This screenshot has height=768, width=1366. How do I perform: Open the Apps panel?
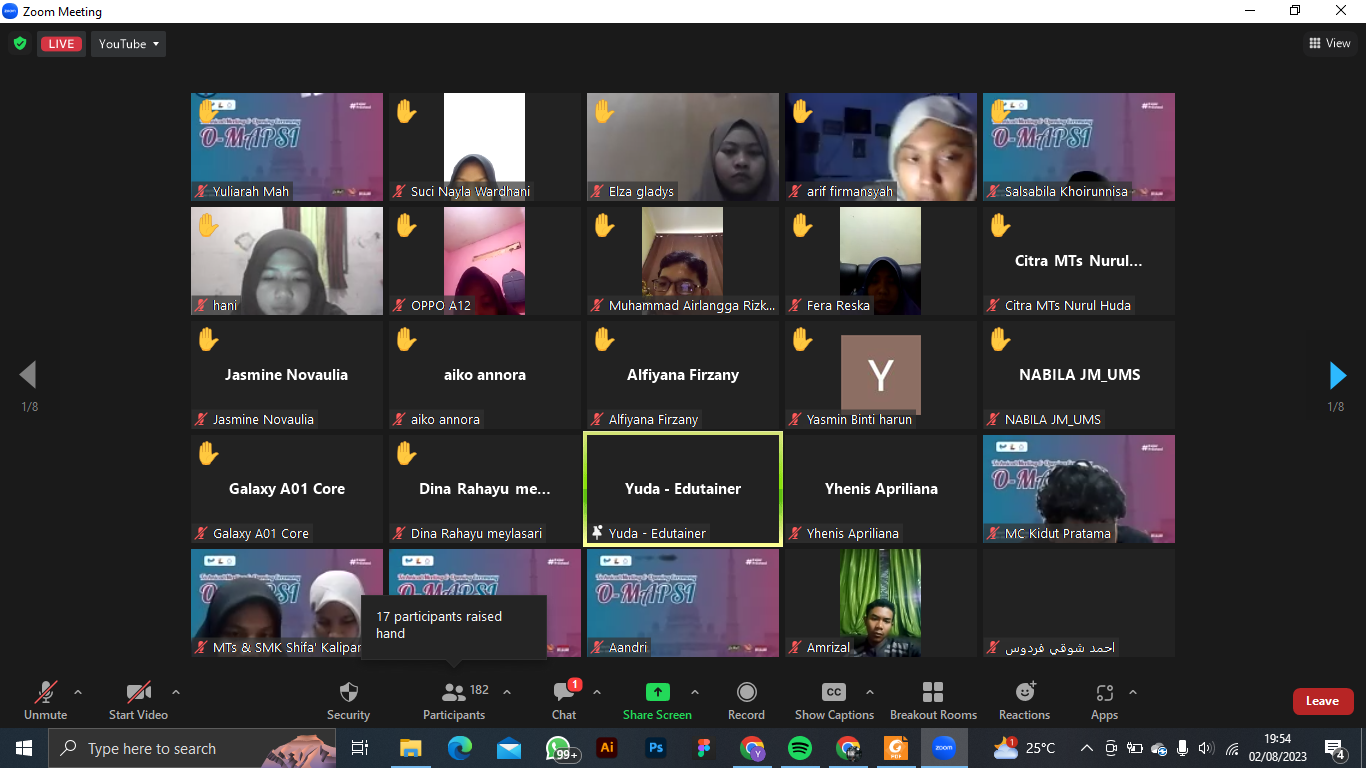(1104, 700)
